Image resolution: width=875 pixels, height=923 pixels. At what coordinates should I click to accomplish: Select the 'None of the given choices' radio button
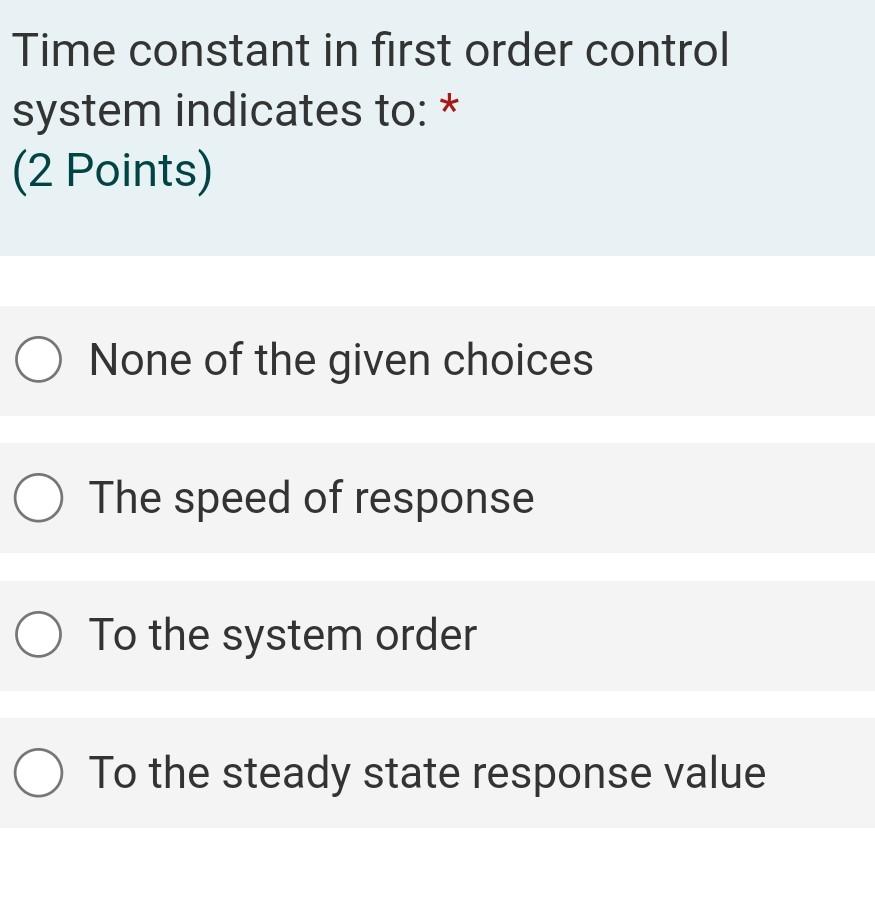pos(38,359)
